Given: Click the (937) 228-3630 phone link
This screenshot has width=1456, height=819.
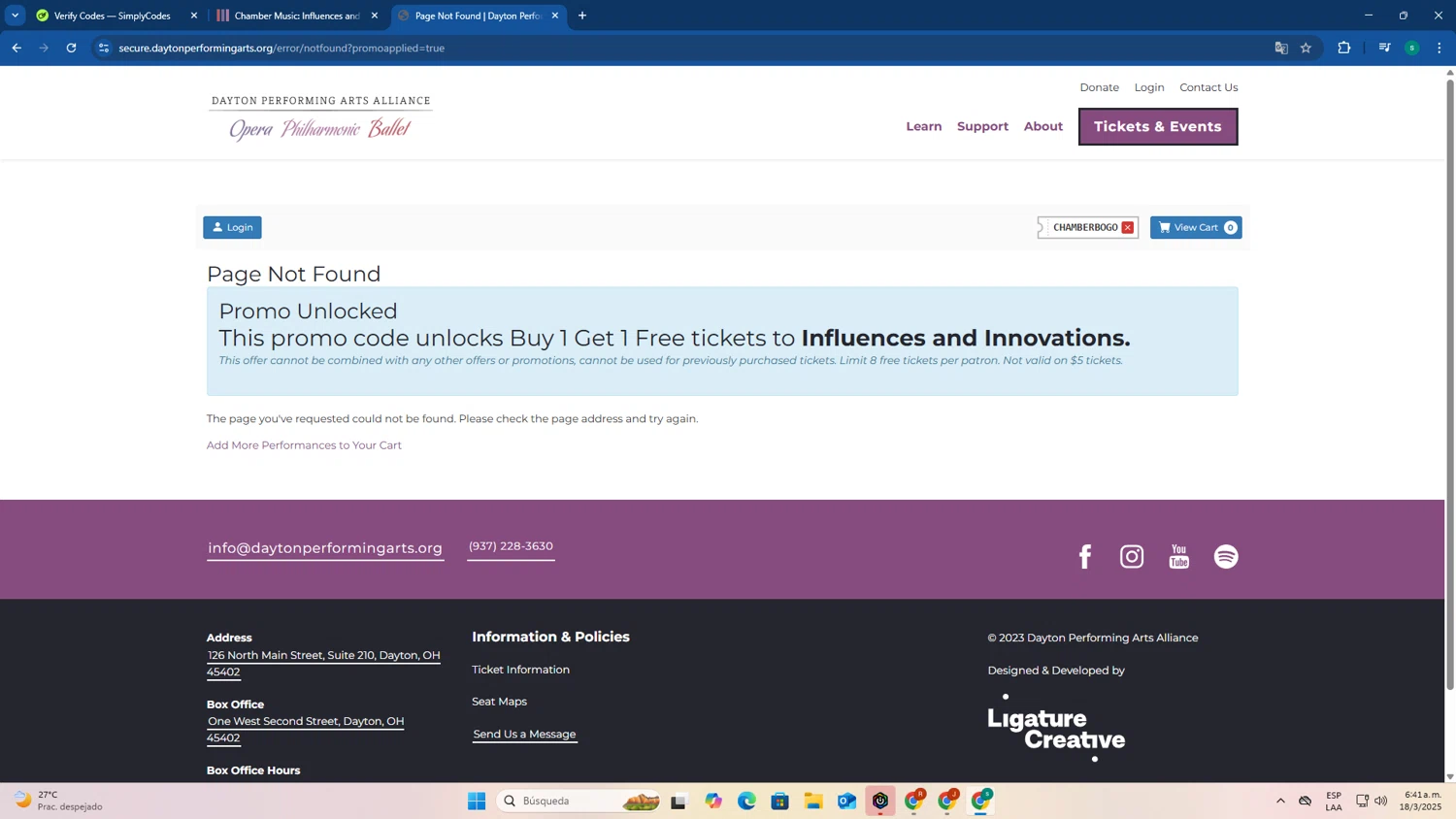Looking at the screenshot, I should [511, 546].
